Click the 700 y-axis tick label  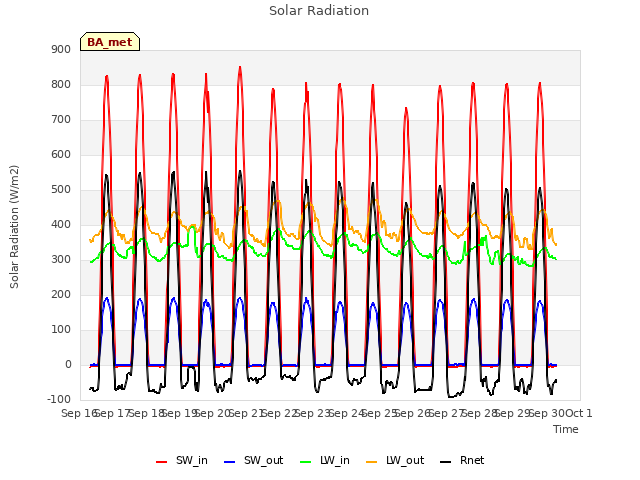click(61, 120)
